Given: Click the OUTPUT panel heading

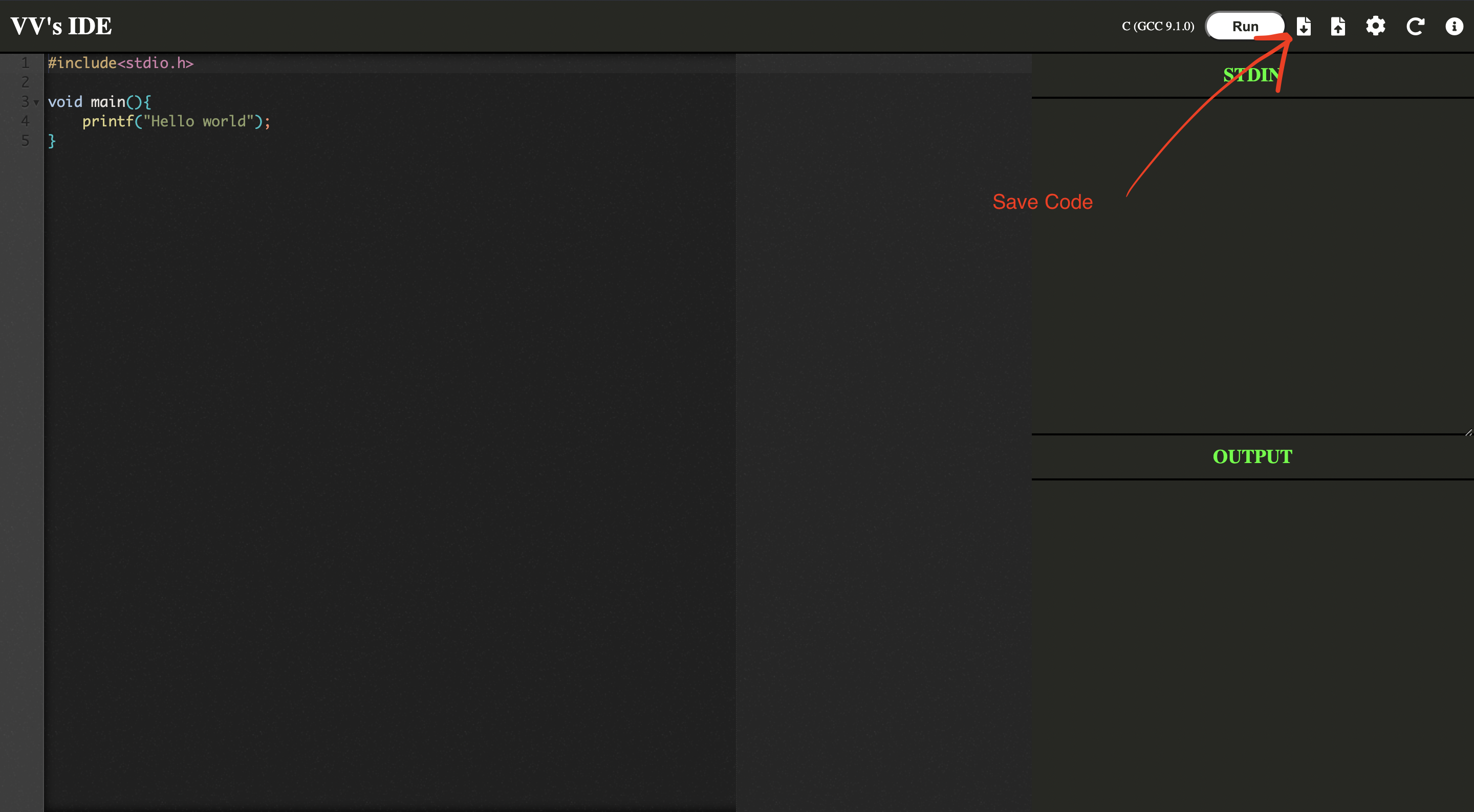Looking at the screenshot, I should [x=1252, y=456].
